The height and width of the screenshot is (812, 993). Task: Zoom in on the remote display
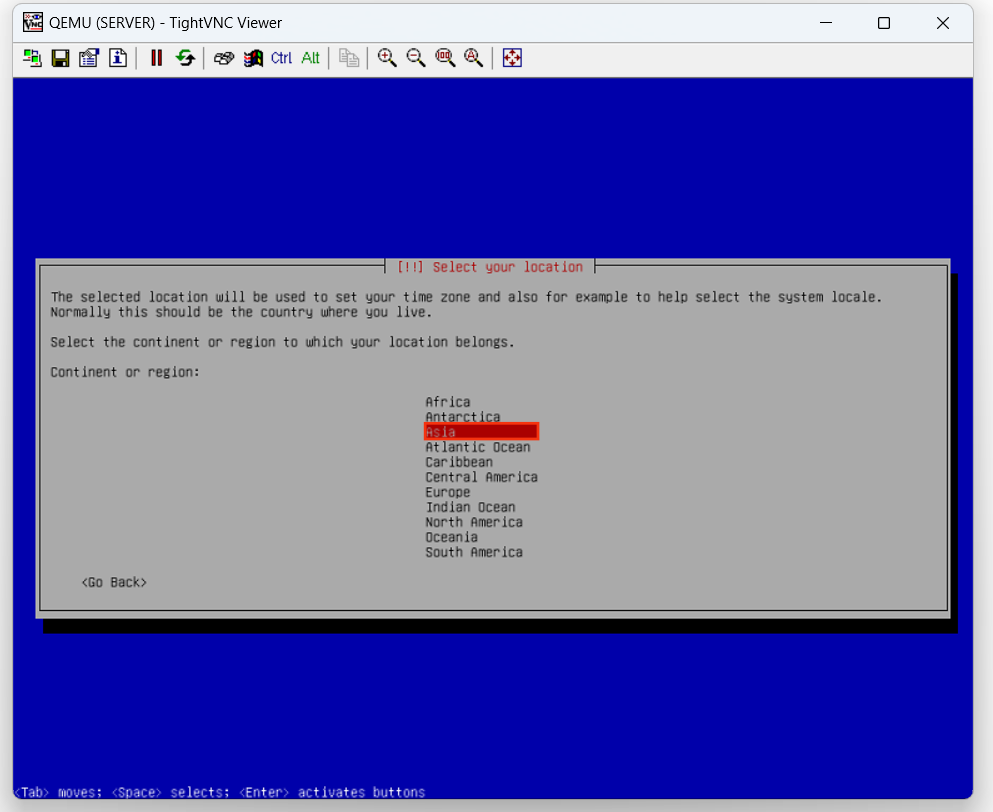[x=387, y=58]
